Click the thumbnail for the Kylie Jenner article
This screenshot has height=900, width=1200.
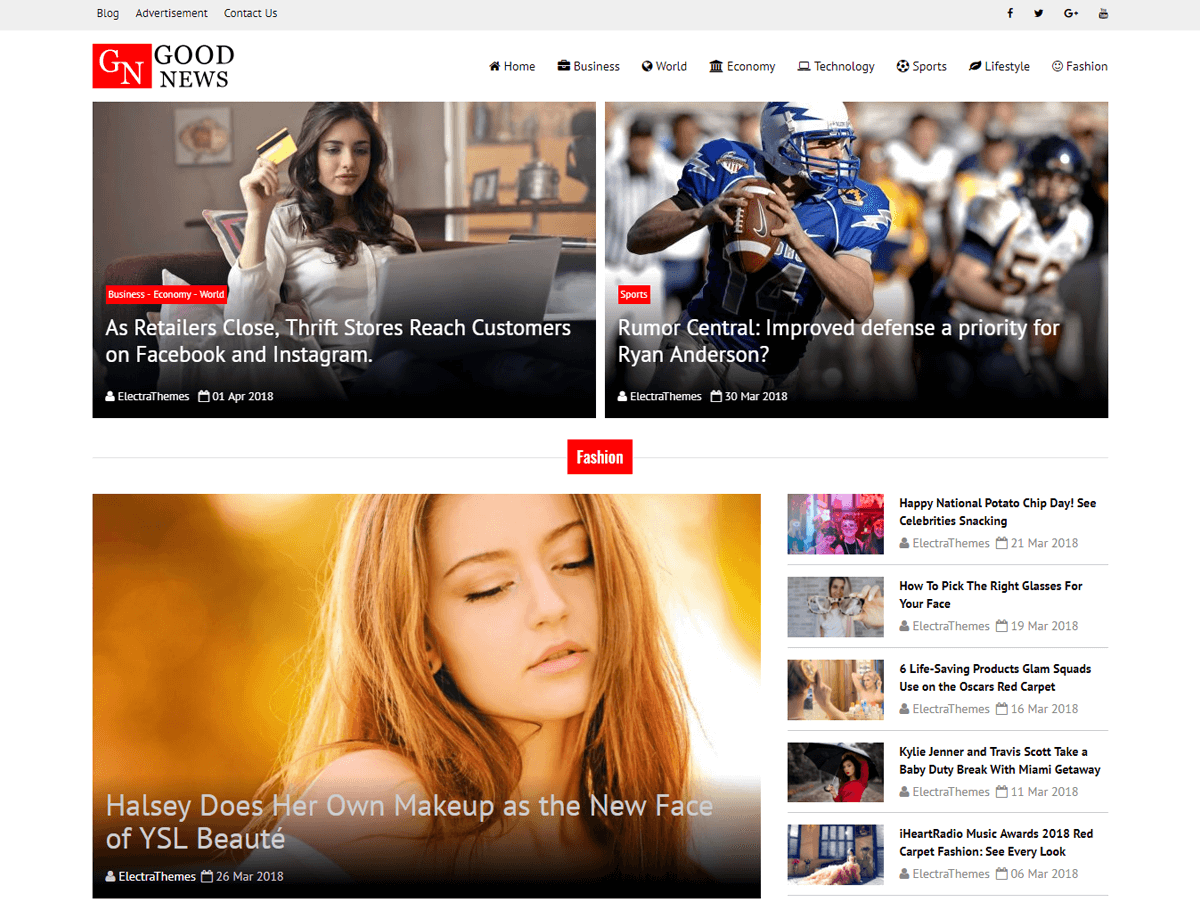[835, 772]
